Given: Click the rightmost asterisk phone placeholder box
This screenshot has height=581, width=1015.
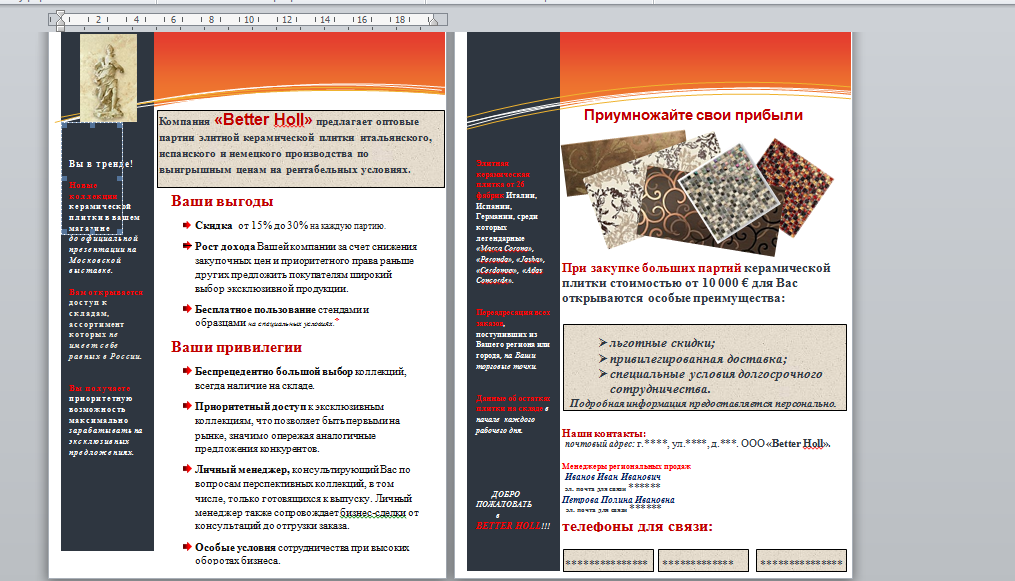Looking at the screenshot, I should point(801,561).
